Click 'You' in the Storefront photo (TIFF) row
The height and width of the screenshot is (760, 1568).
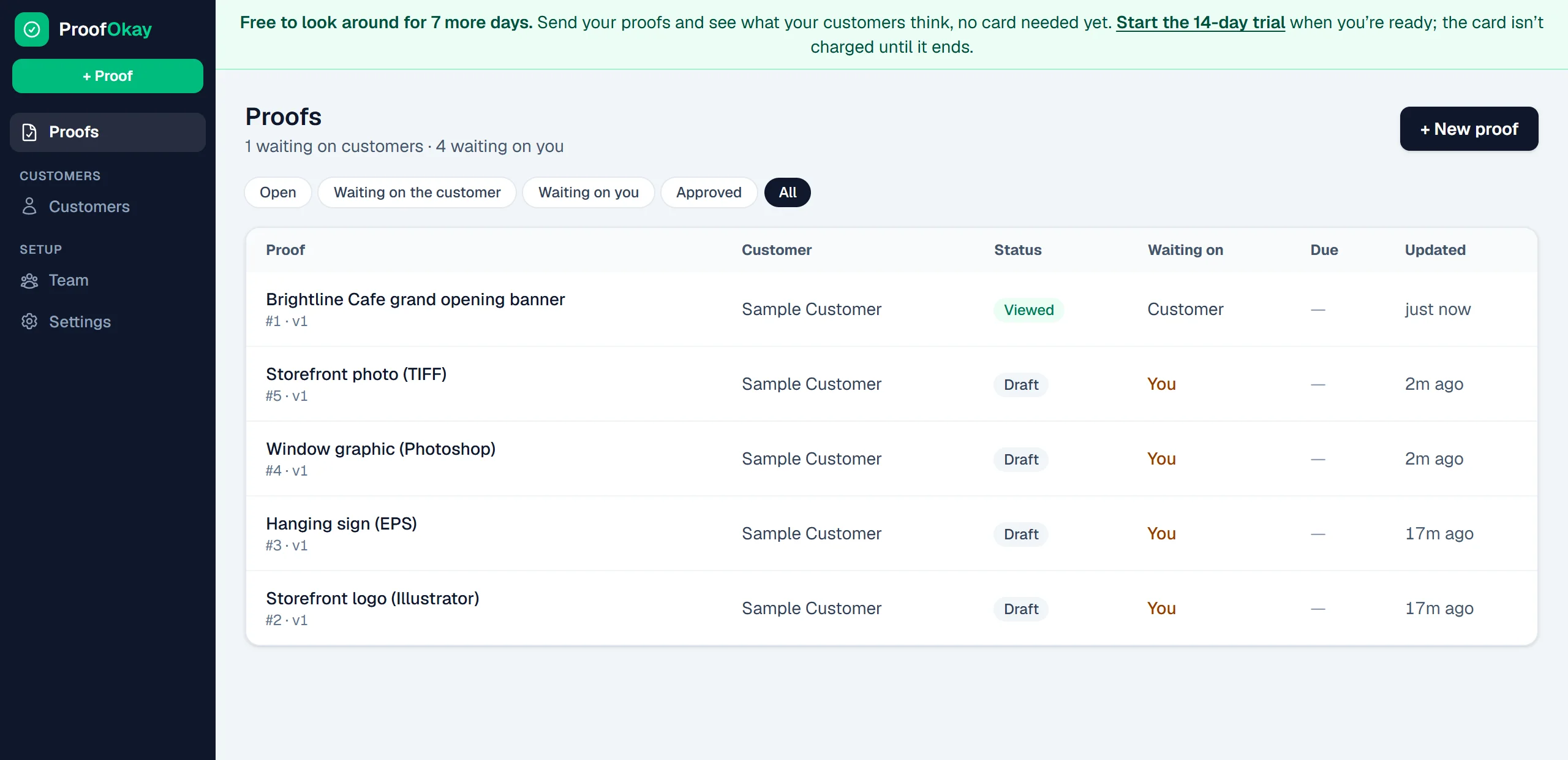click(x=1161, y=384)
